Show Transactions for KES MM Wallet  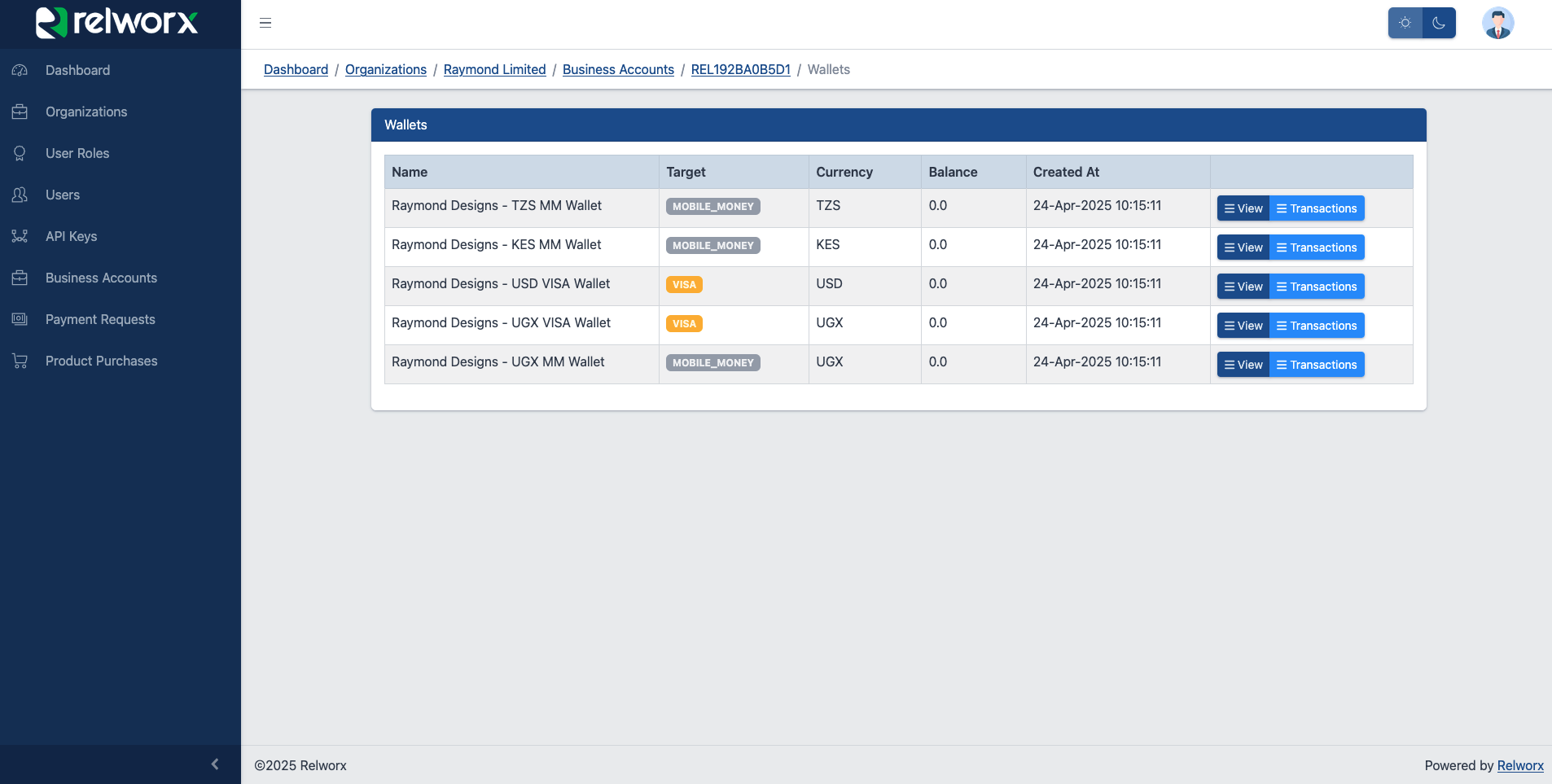(1317, 247)
